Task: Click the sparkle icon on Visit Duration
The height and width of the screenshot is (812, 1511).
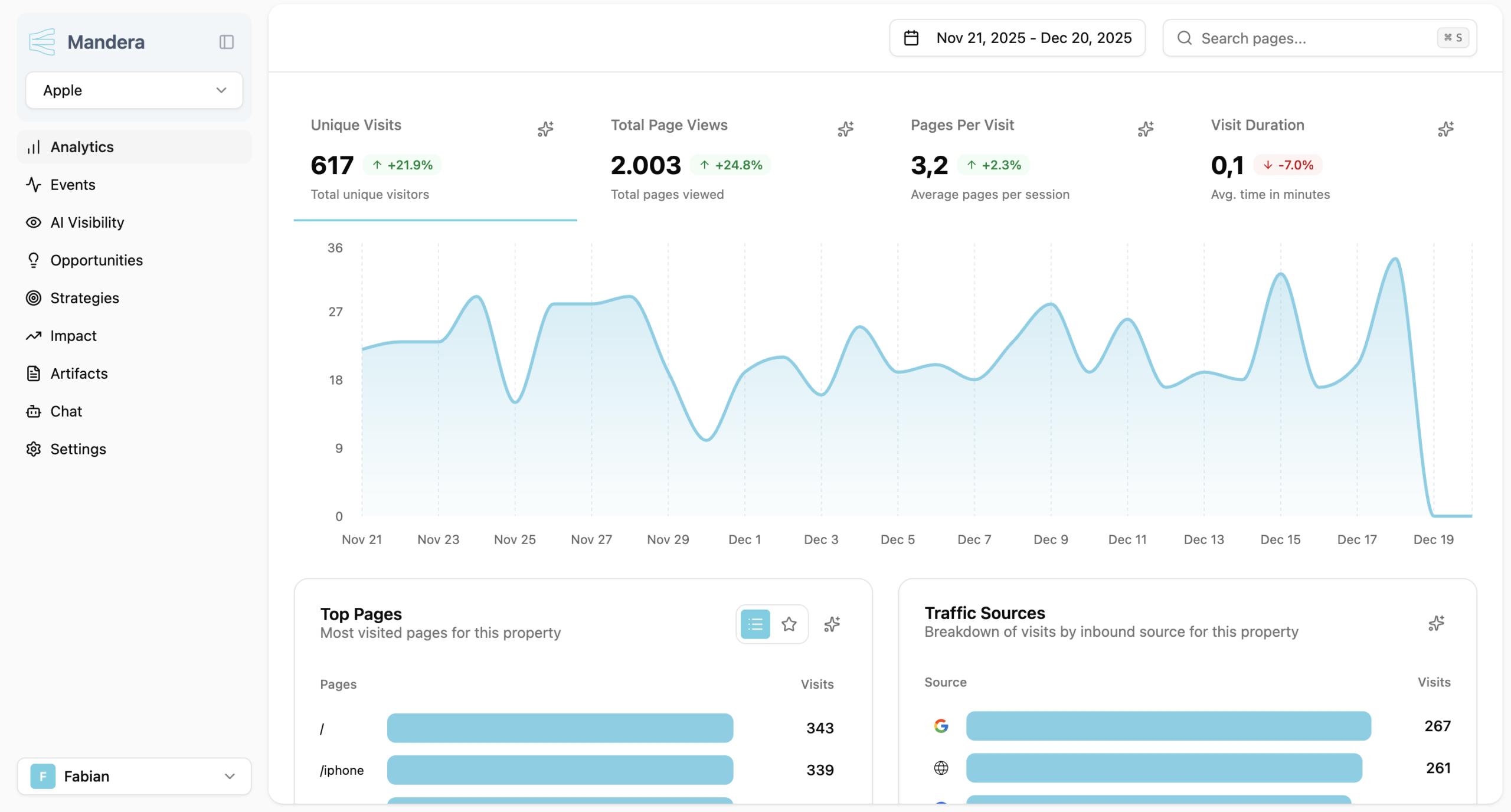Action: pos(1445,129)
